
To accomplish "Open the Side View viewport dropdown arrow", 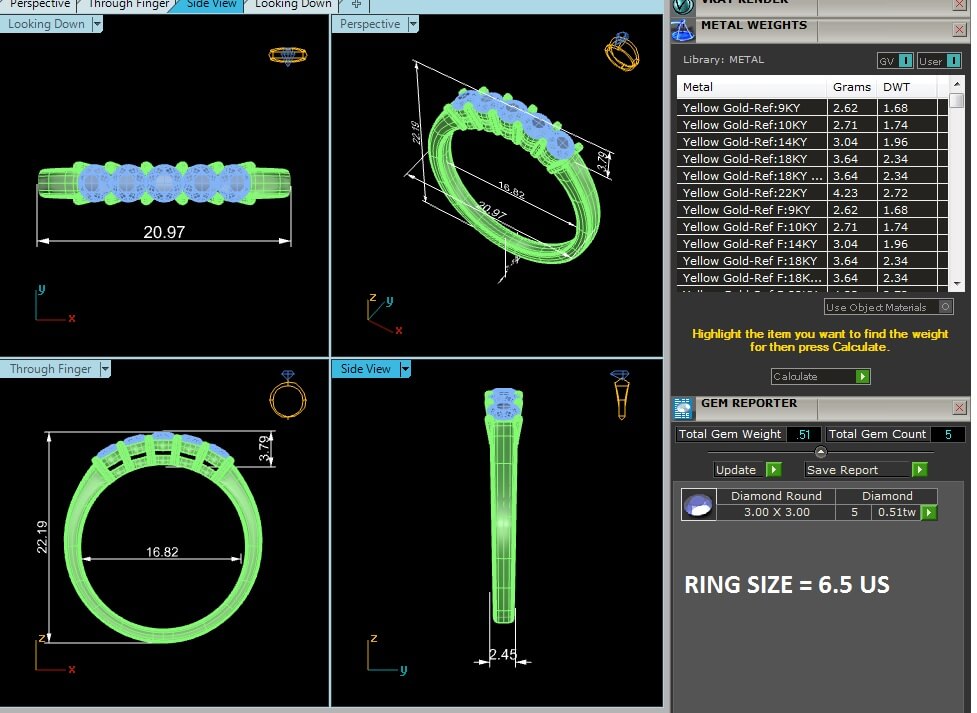I will pyautogui.click(x=405, y=369).
